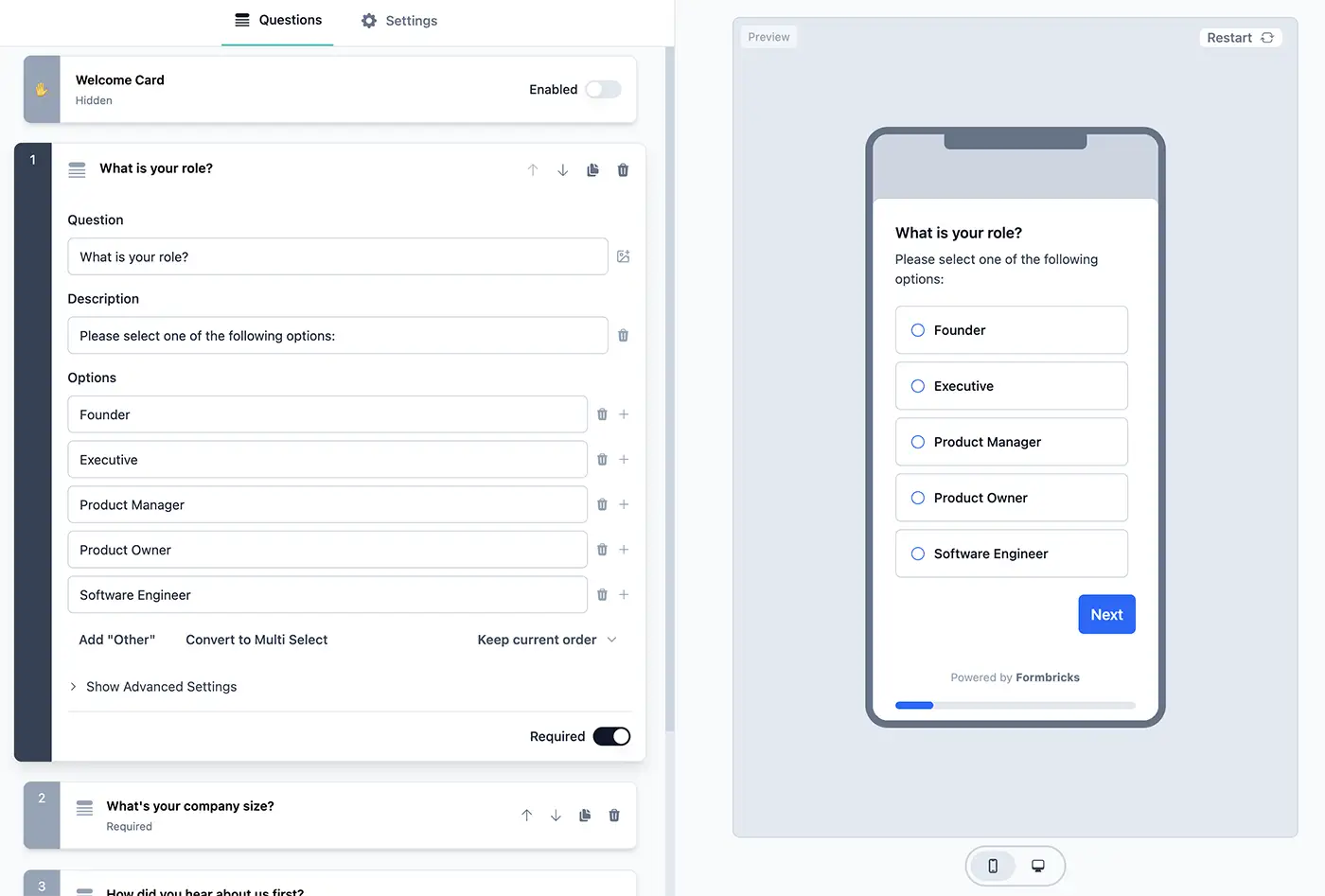Remove the "Executive" option
Image resolution: width=1325 pixels, height=896 pixels.
(602, 459)
